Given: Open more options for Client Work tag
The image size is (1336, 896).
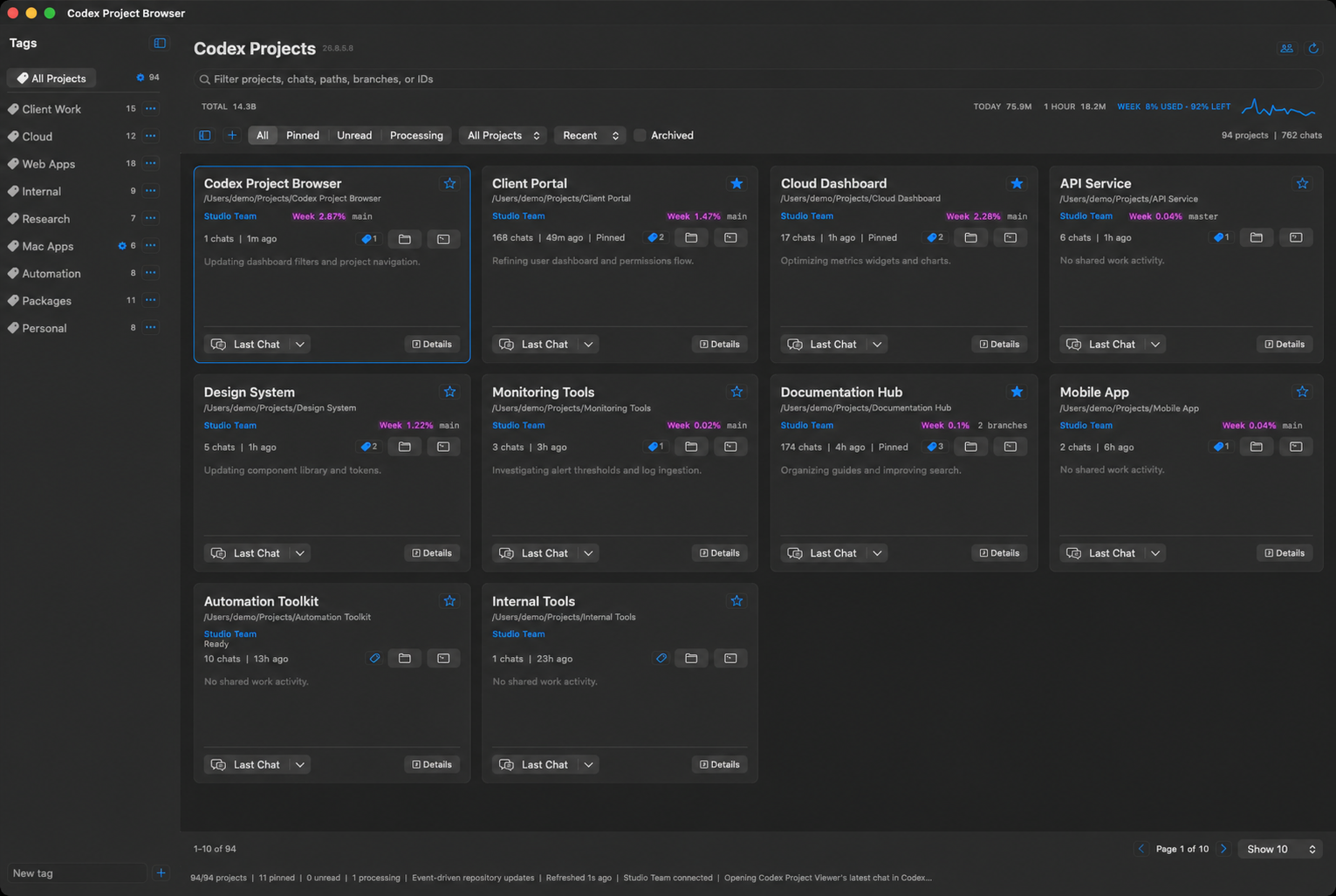Looking at the screenshot, I should pos(151,109).
